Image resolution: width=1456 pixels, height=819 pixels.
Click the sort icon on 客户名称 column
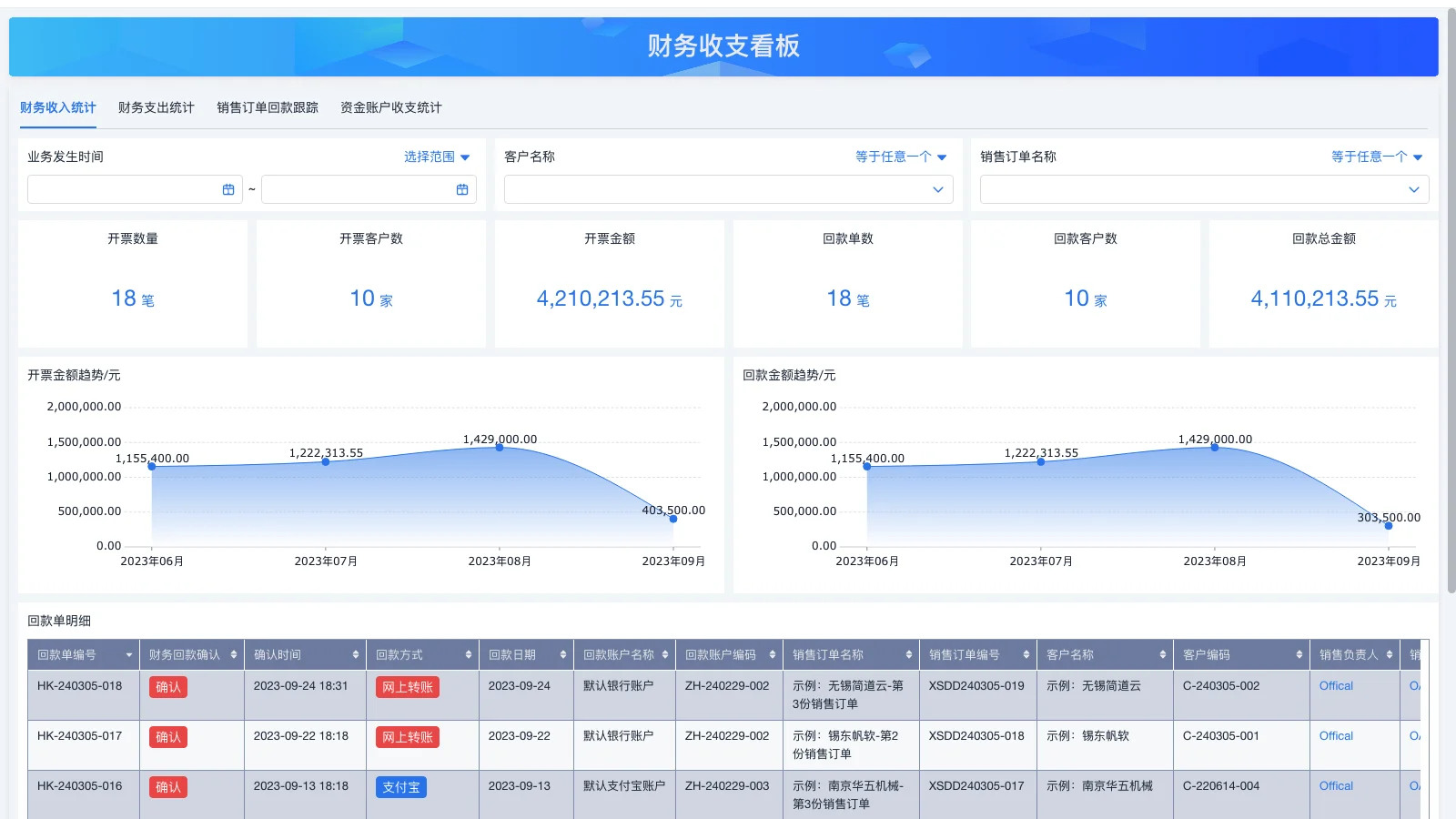(x=1163, y=654)
